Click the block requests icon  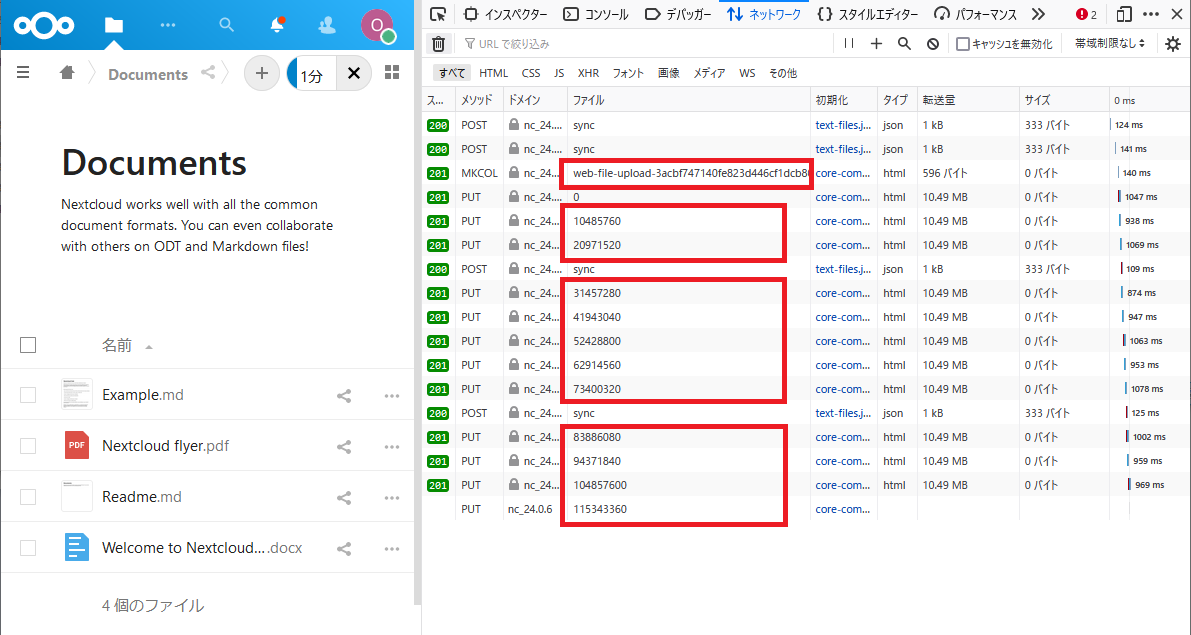[932, 44]
